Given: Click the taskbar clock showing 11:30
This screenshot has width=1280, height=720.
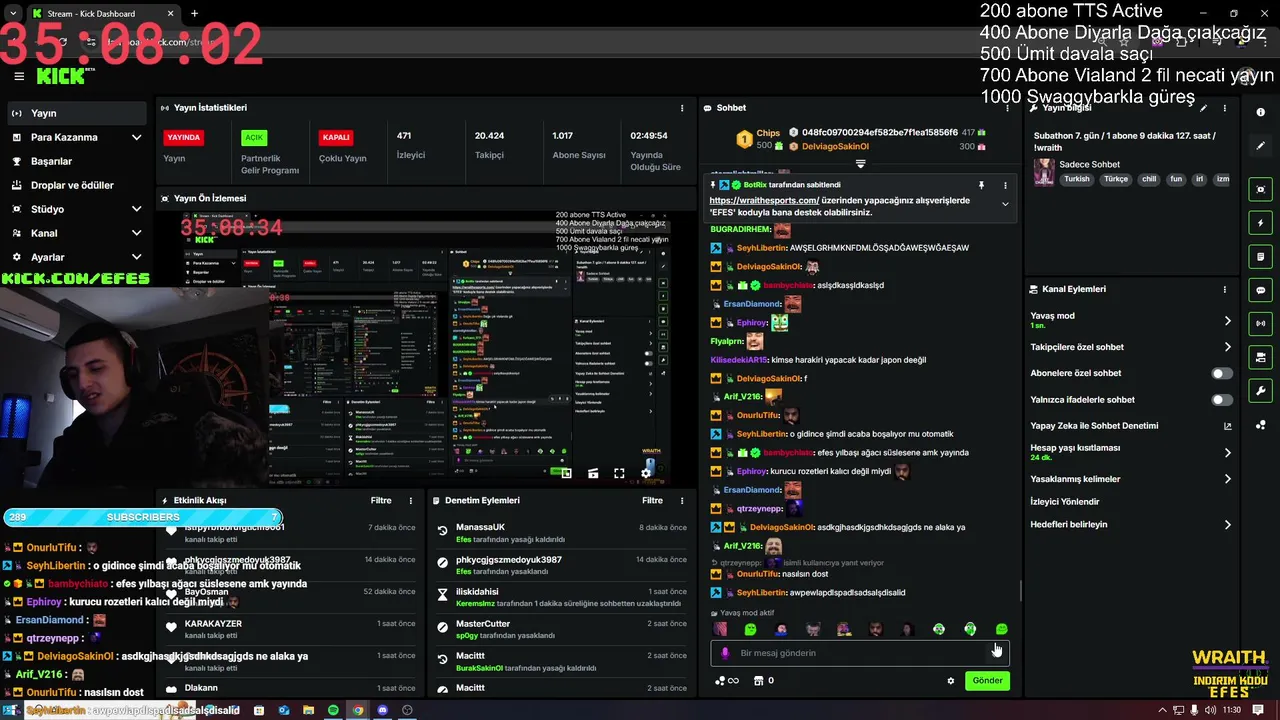Looking at the screenshot, I should tap(1232, 710).
